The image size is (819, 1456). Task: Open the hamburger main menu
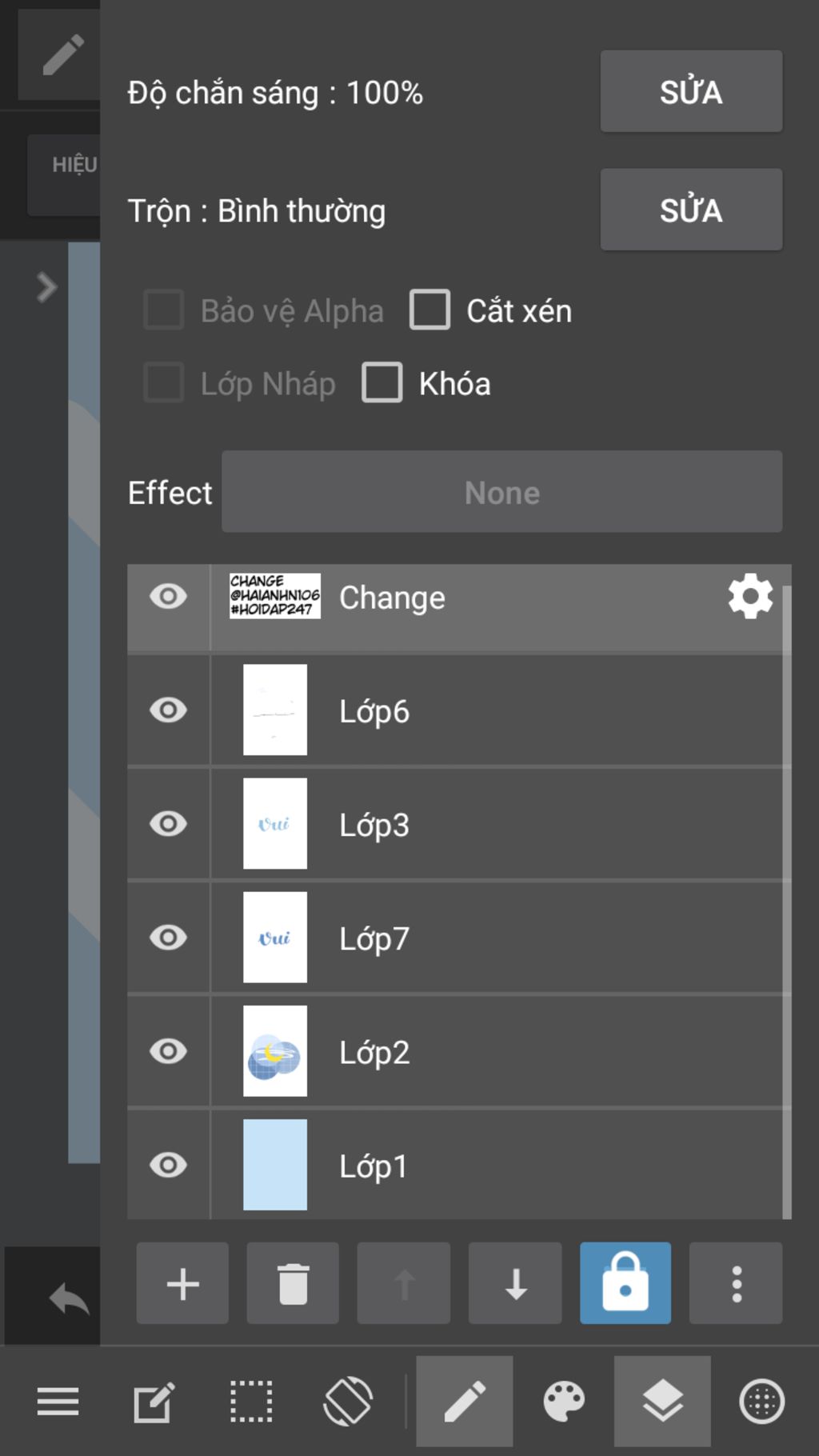(x=58, y=1402)
